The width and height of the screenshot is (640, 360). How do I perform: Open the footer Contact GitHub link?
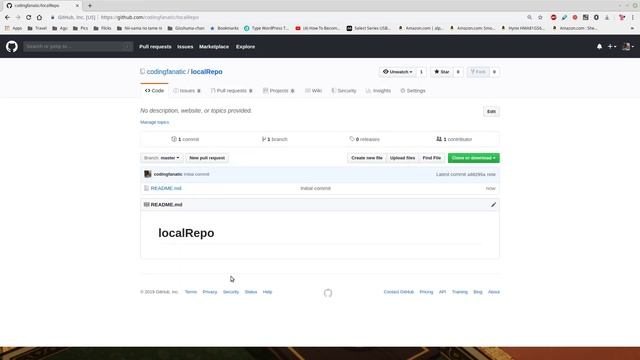click(399, 292)
